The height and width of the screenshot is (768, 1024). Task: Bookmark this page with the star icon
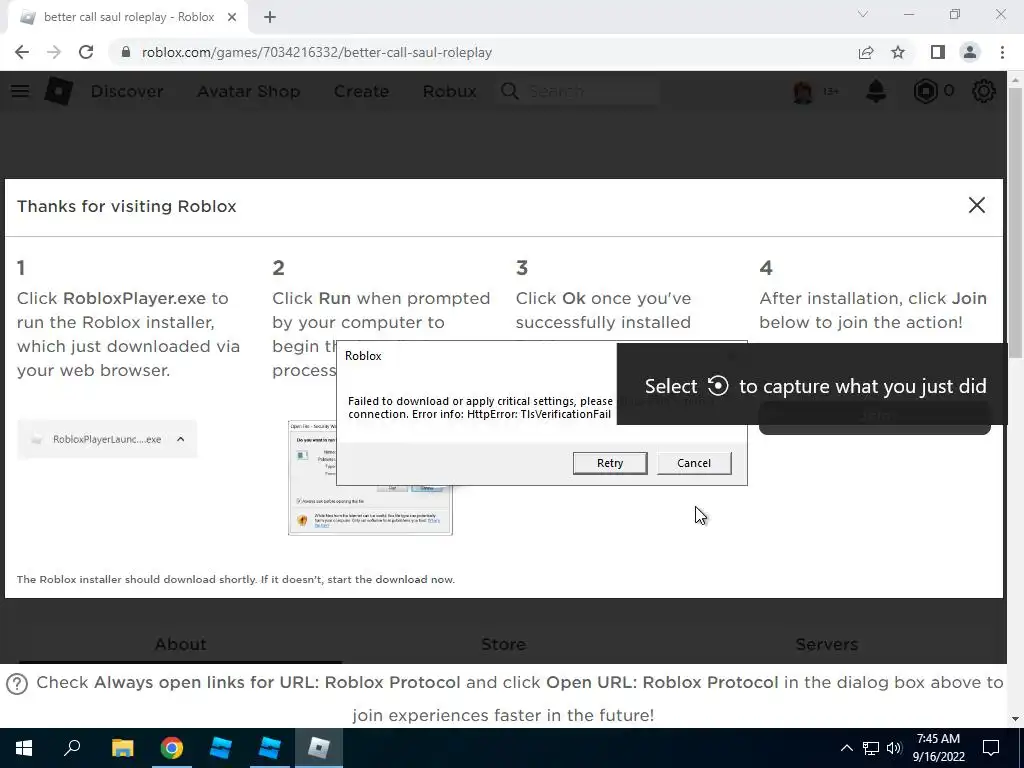coord(898,52)
